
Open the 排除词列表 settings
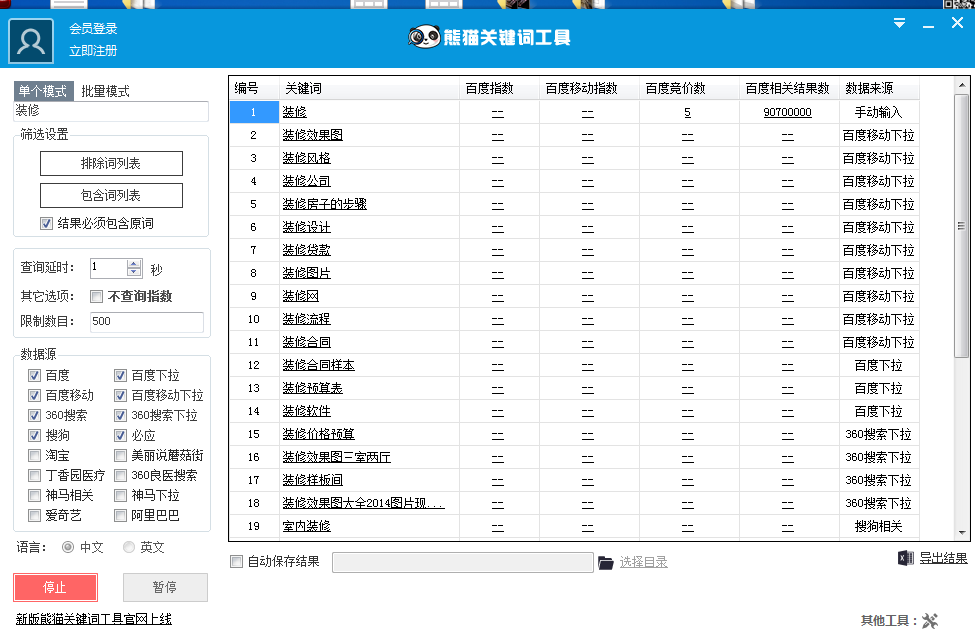coord(109,163)
